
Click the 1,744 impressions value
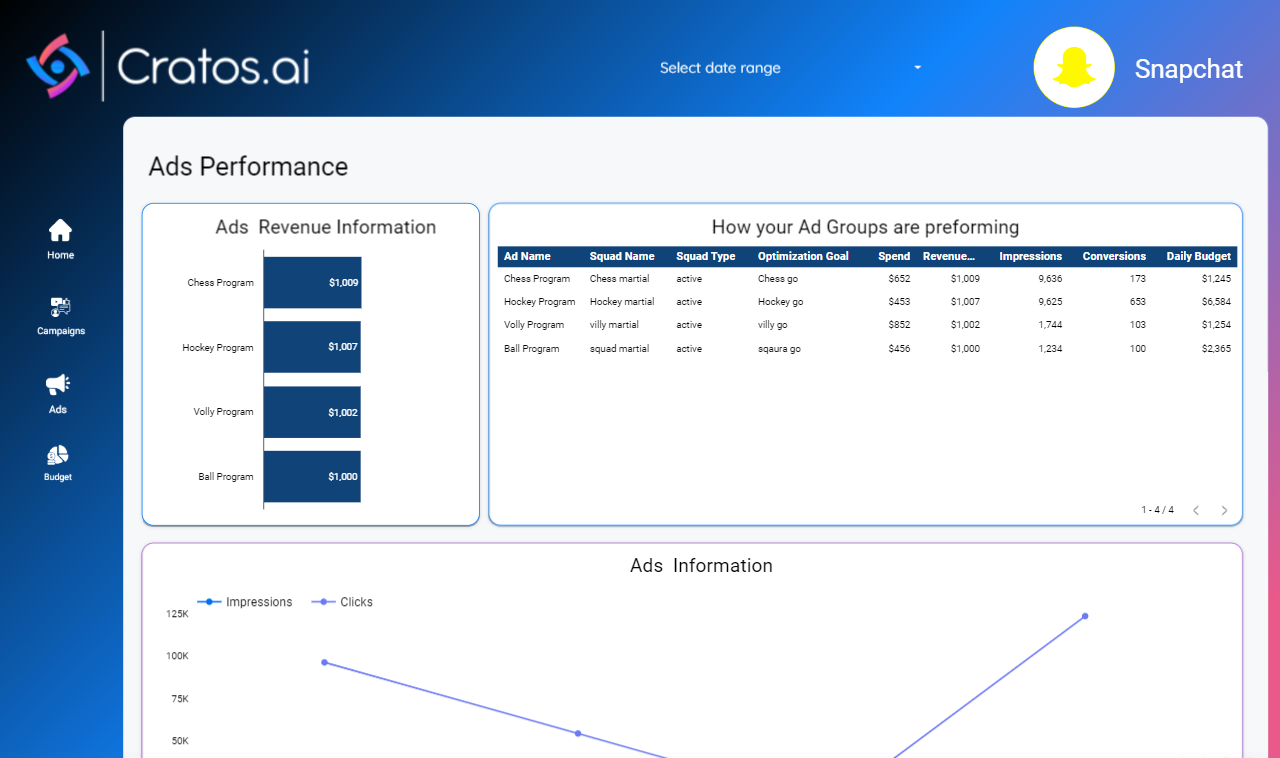1050,325
